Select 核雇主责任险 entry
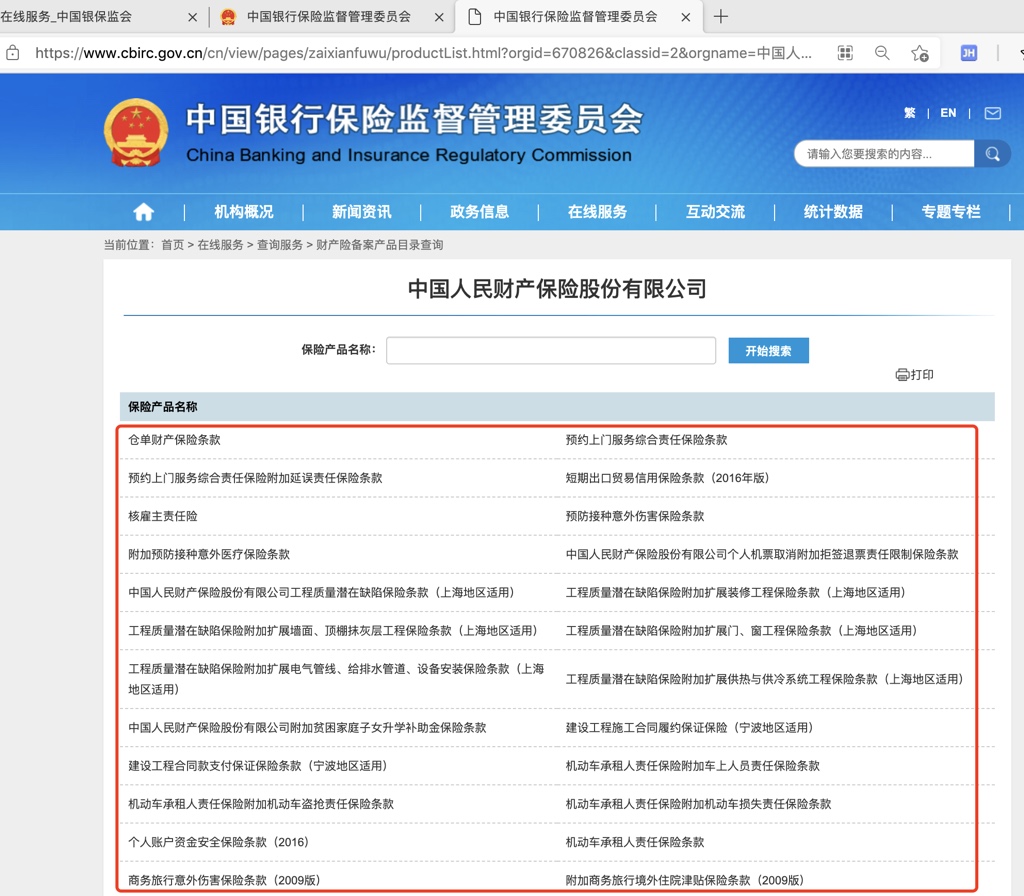 click(x=163, y=517)
